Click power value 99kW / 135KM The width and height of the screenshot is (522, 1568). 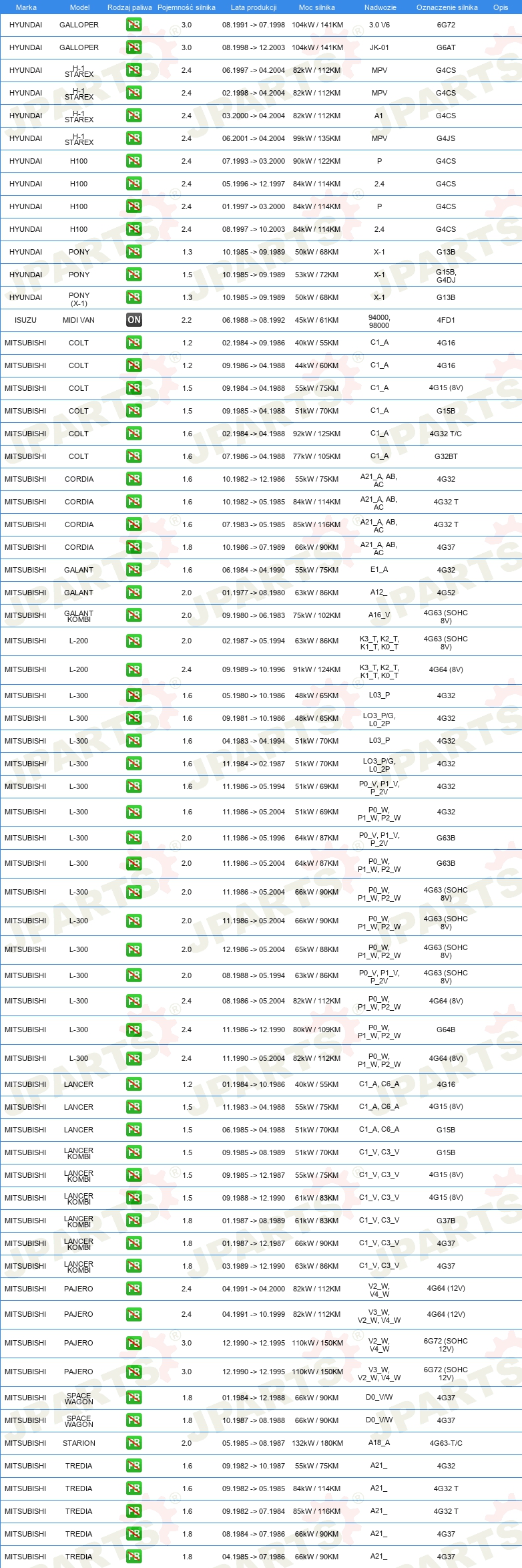317,138
